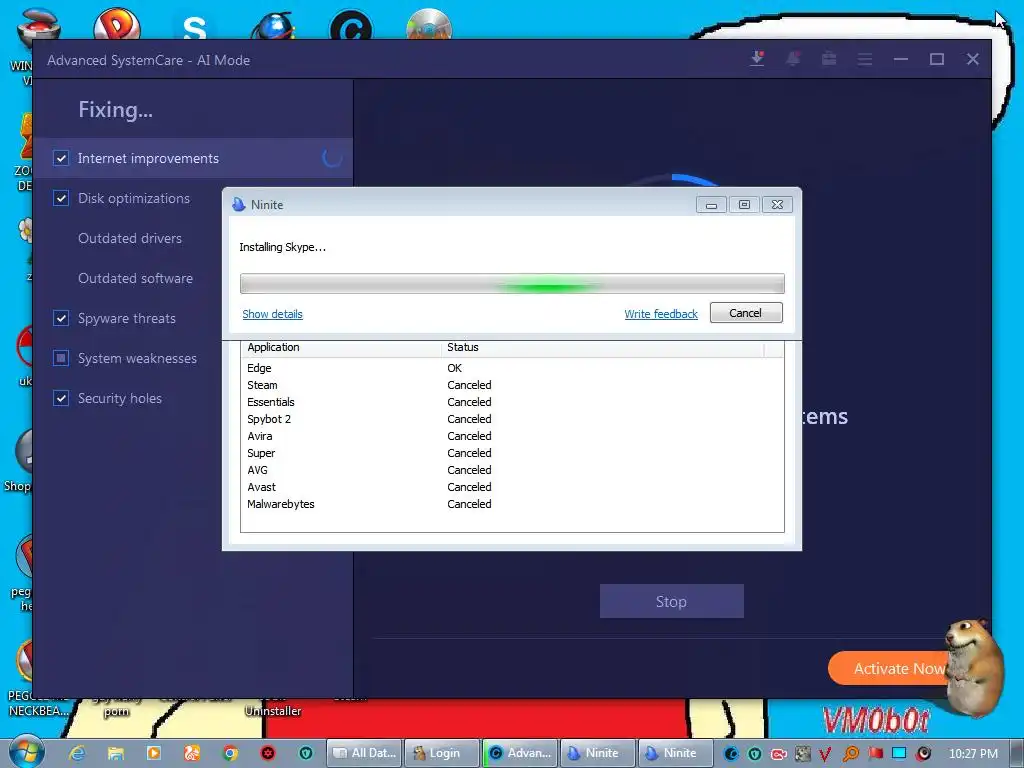
Task: Cancel the Ninite installation
Action: point(746,313)
